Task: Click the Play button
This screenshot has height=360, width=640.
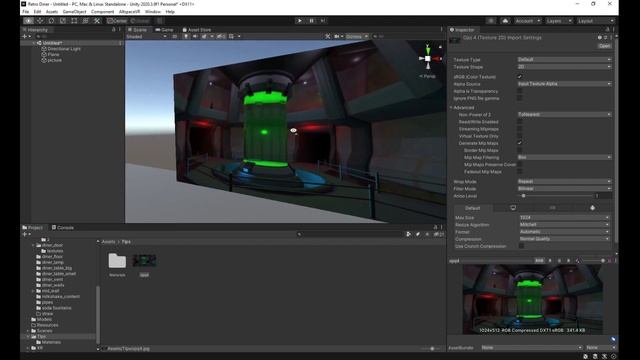Action: (x=300, y=21)
